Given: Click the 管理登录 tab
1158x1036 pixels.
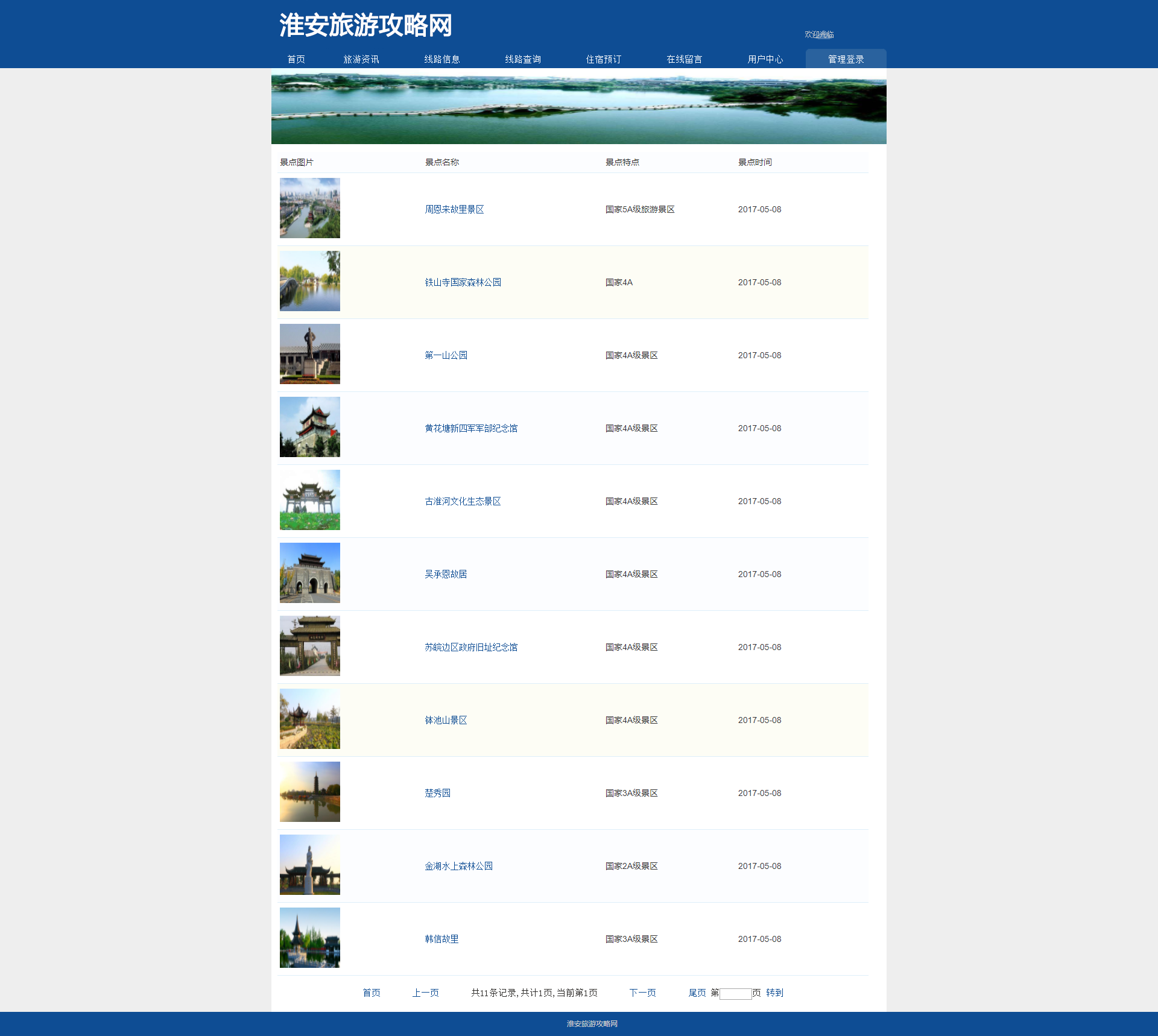Looking at the screenshot, I should pyautogui.click(x=846, y=59).
